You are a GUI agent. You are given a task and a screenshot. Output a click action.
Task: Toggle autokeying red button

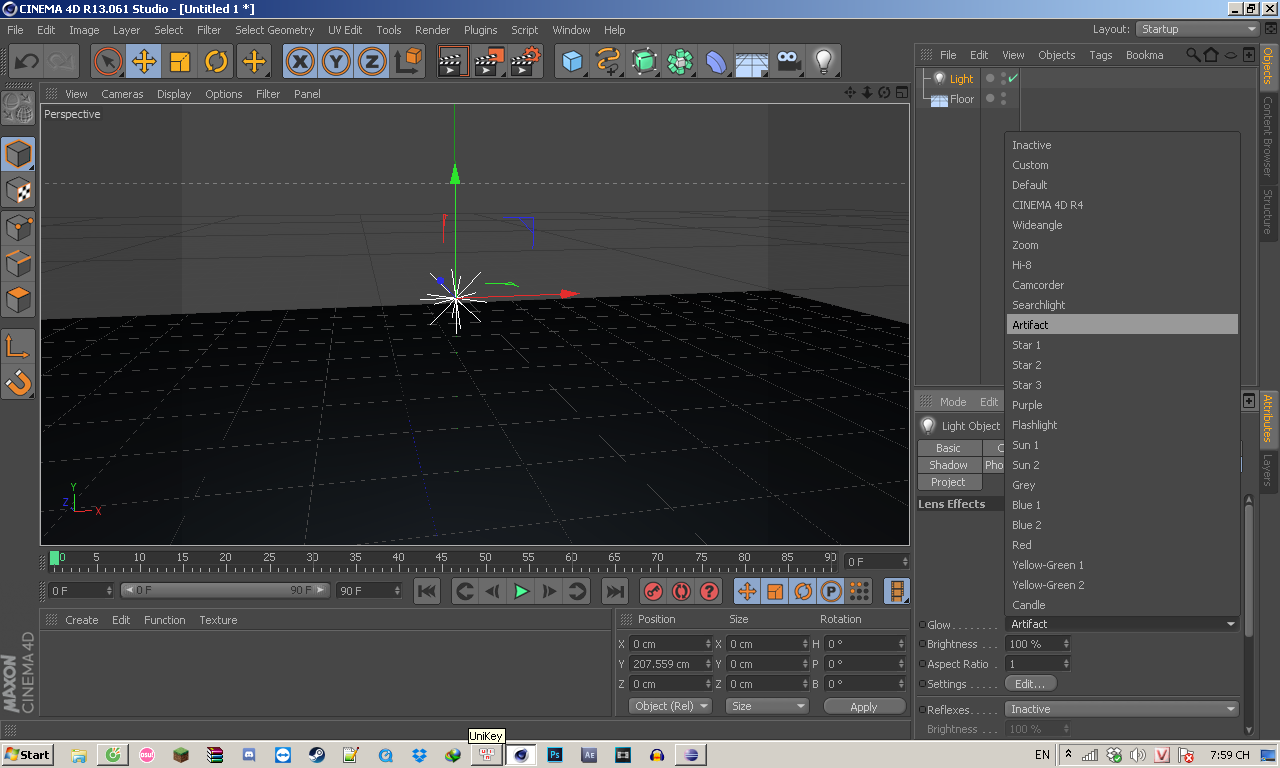[681, 591]
